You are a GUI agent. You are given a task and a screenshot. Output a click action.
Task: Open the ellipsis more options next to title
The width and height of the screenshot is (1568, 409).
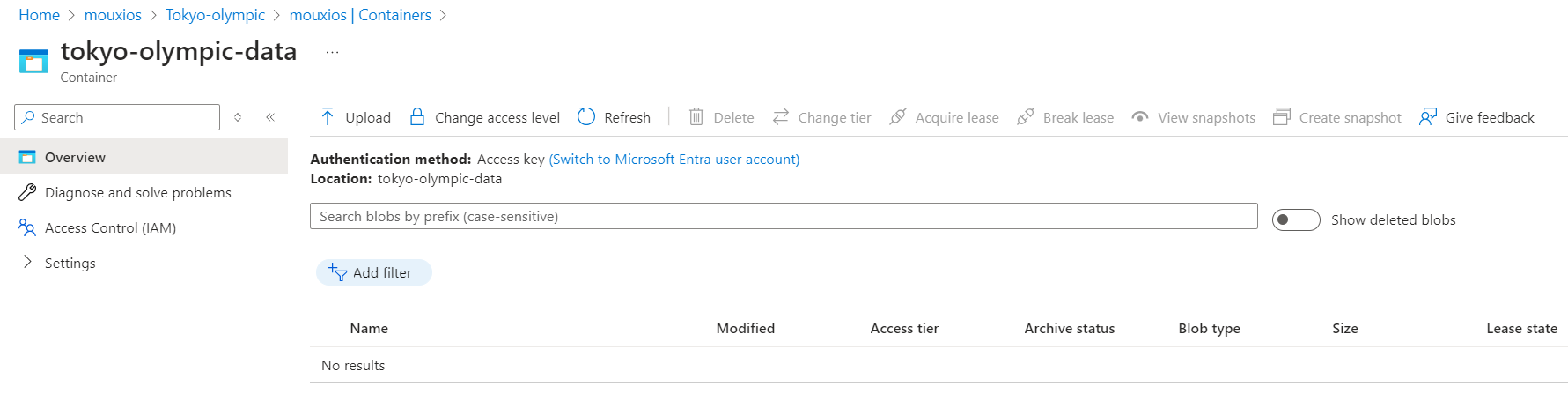pos(332,52)
